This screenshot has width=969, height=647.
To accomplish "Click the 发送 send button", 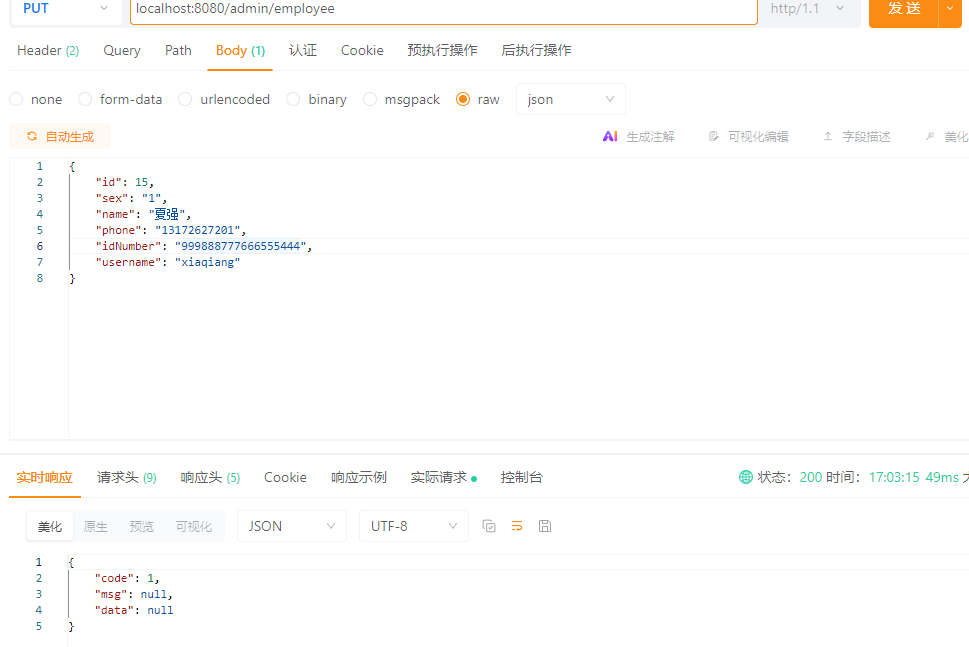I will coord(904,9).
